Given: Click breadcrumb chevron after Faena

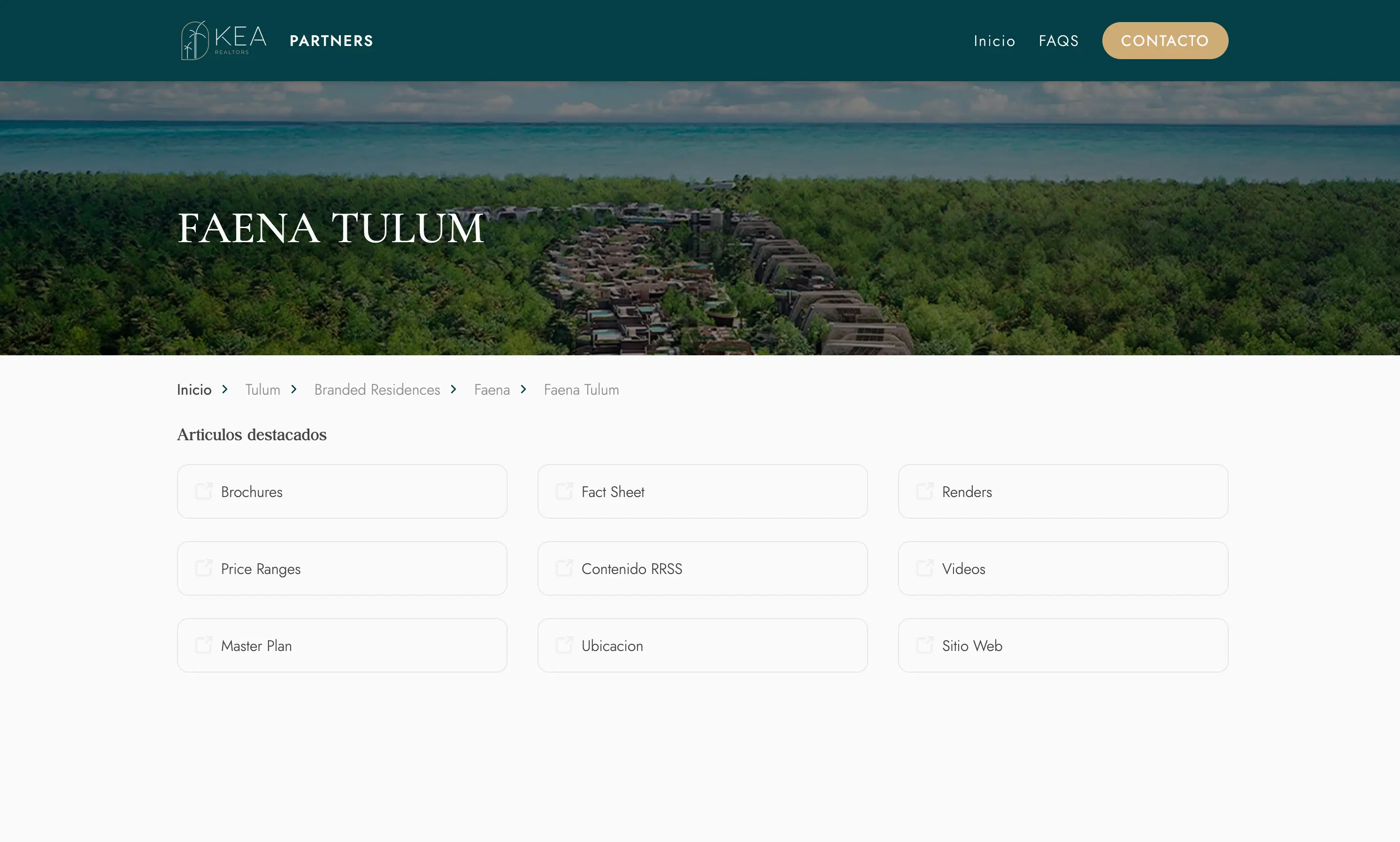Looking at the screenshot, I should pos(523,389).
